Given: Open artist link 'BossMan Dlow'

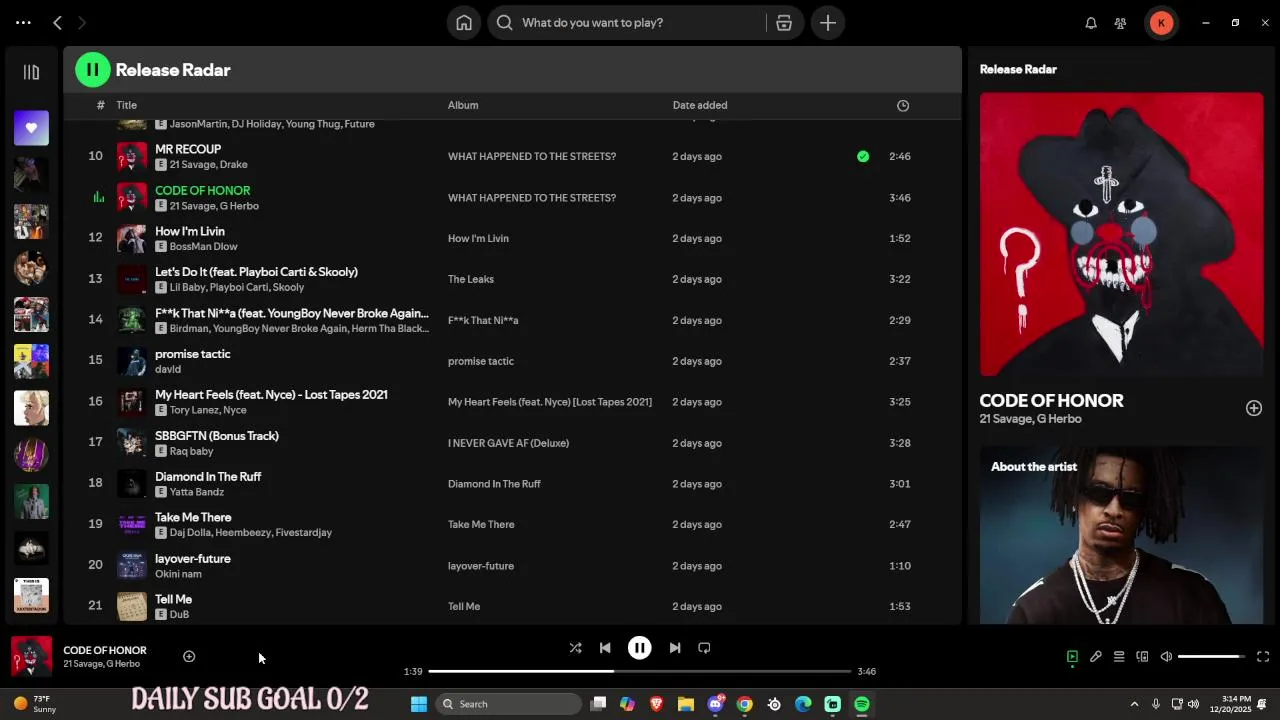Looking at the screenshot, I should (203, 246).
